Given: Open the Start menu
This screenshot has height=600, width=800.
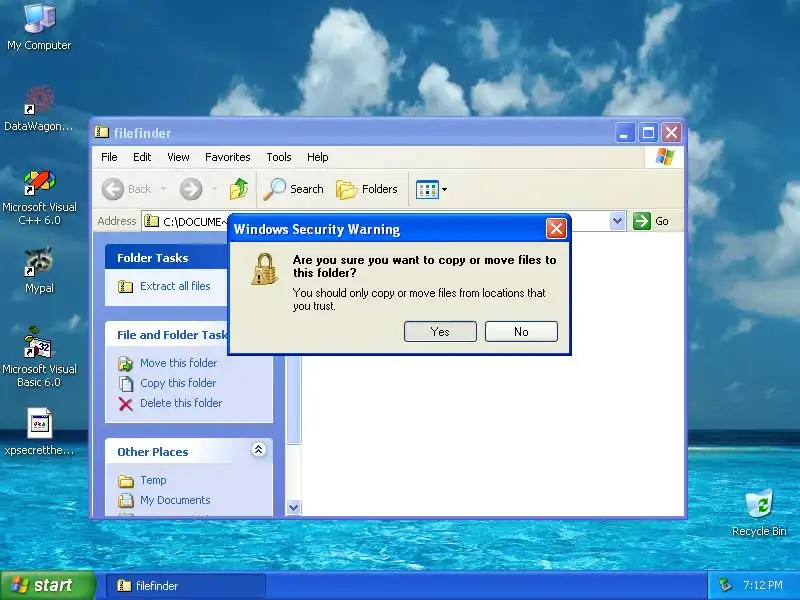Looking at the screenshot, I should click(47, 585).
